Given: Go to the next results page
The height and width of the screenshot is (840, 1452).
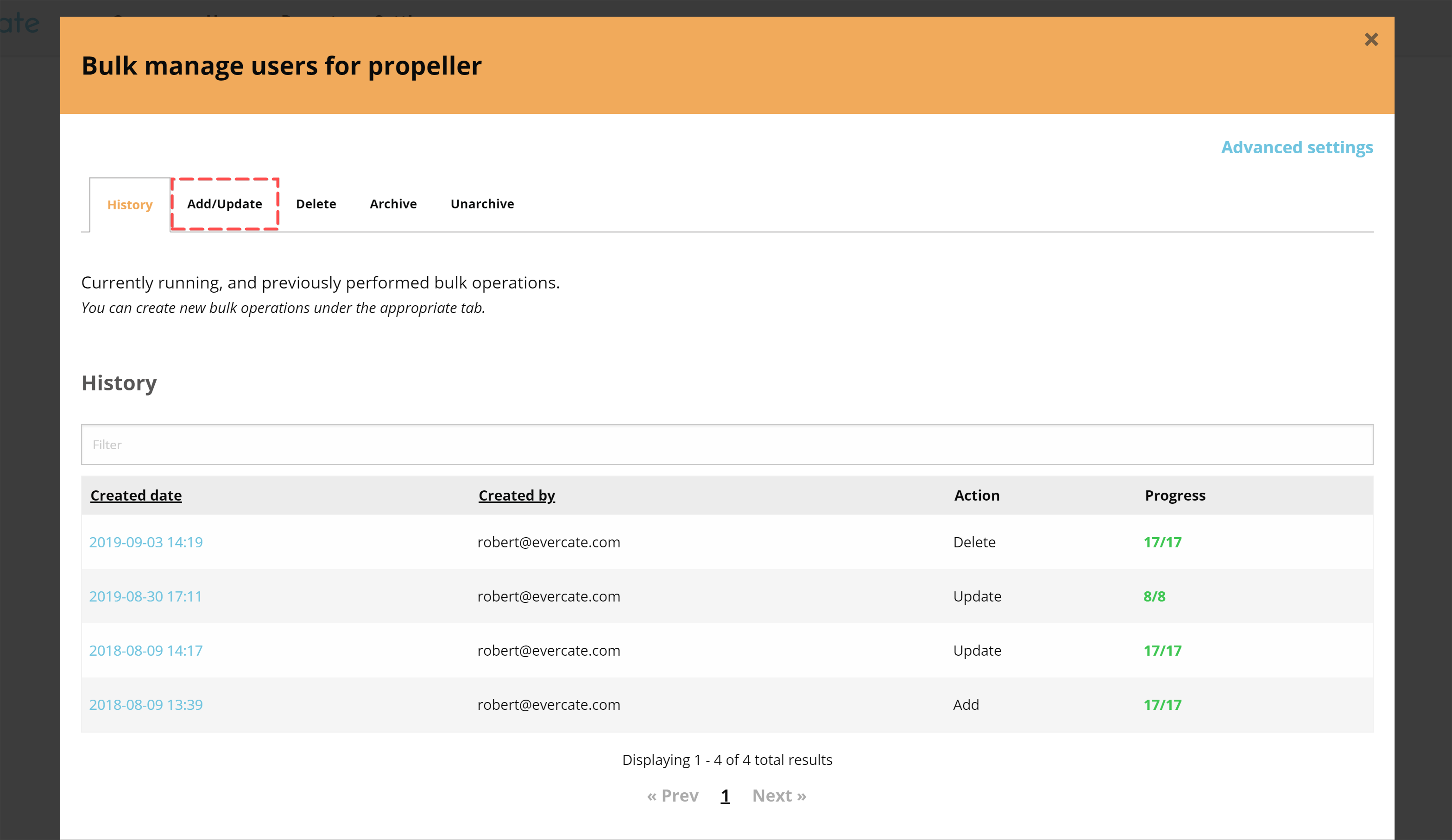Looking at the screenshot, I should click(x=779, y=795).
